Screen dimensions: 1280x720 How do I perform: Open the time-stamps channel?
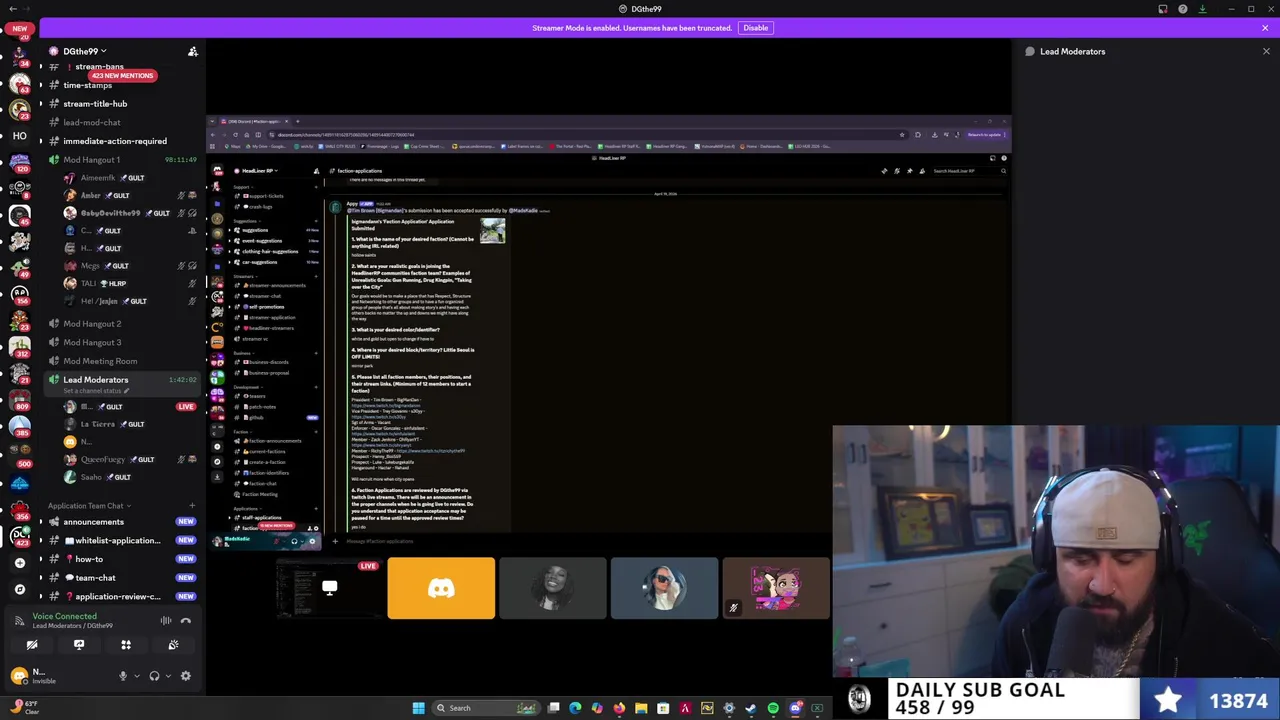(88, 85)
